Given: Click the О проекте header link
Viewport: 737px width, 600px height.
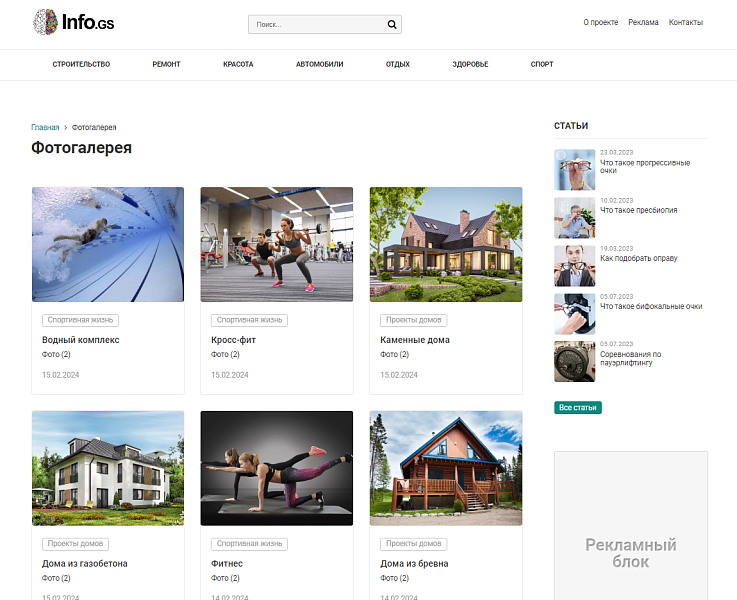Looking at the screenshot, I should (x=600, y=22).
